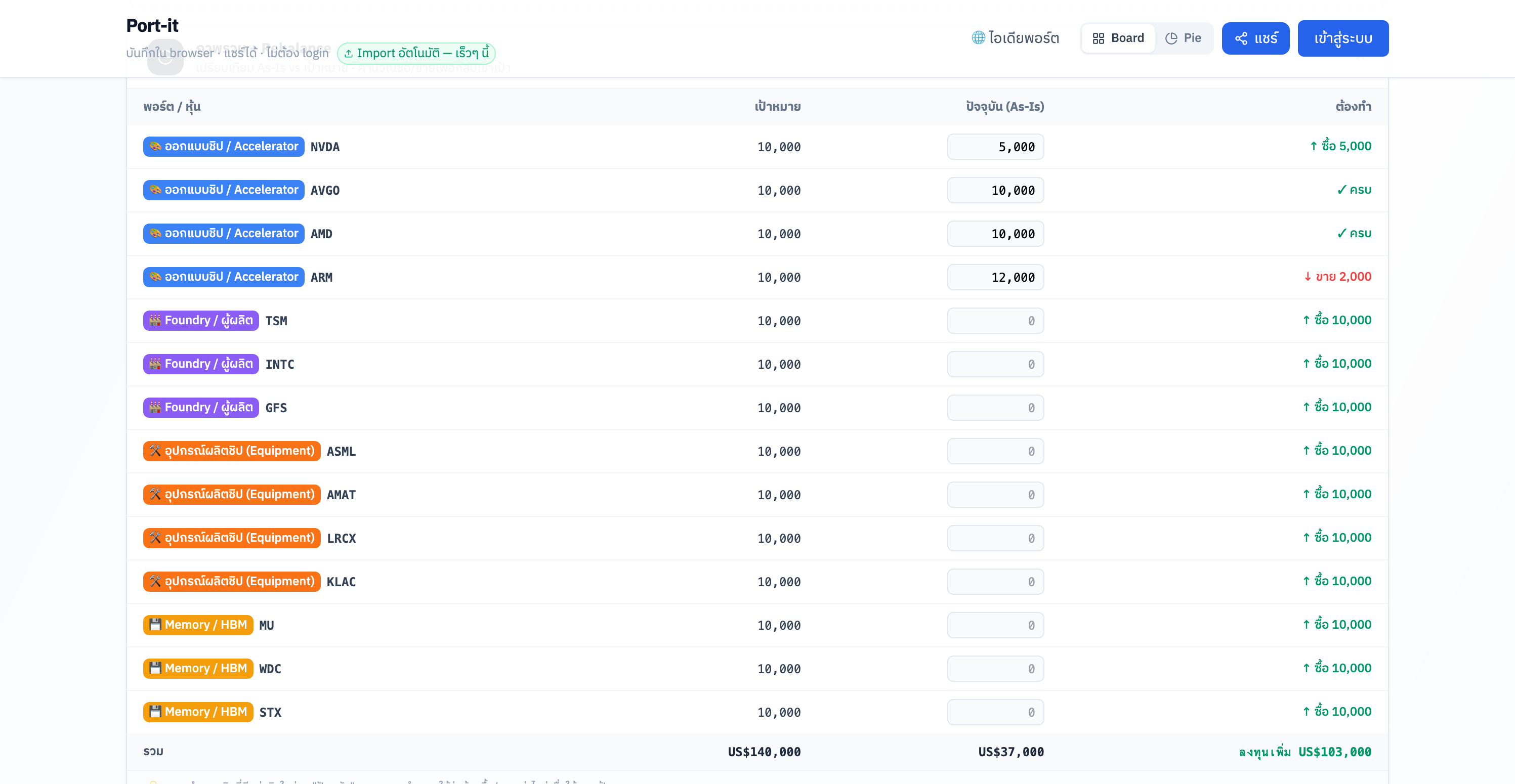Focus the As-Is input for ASML
1515x784 pixels.
996,451
